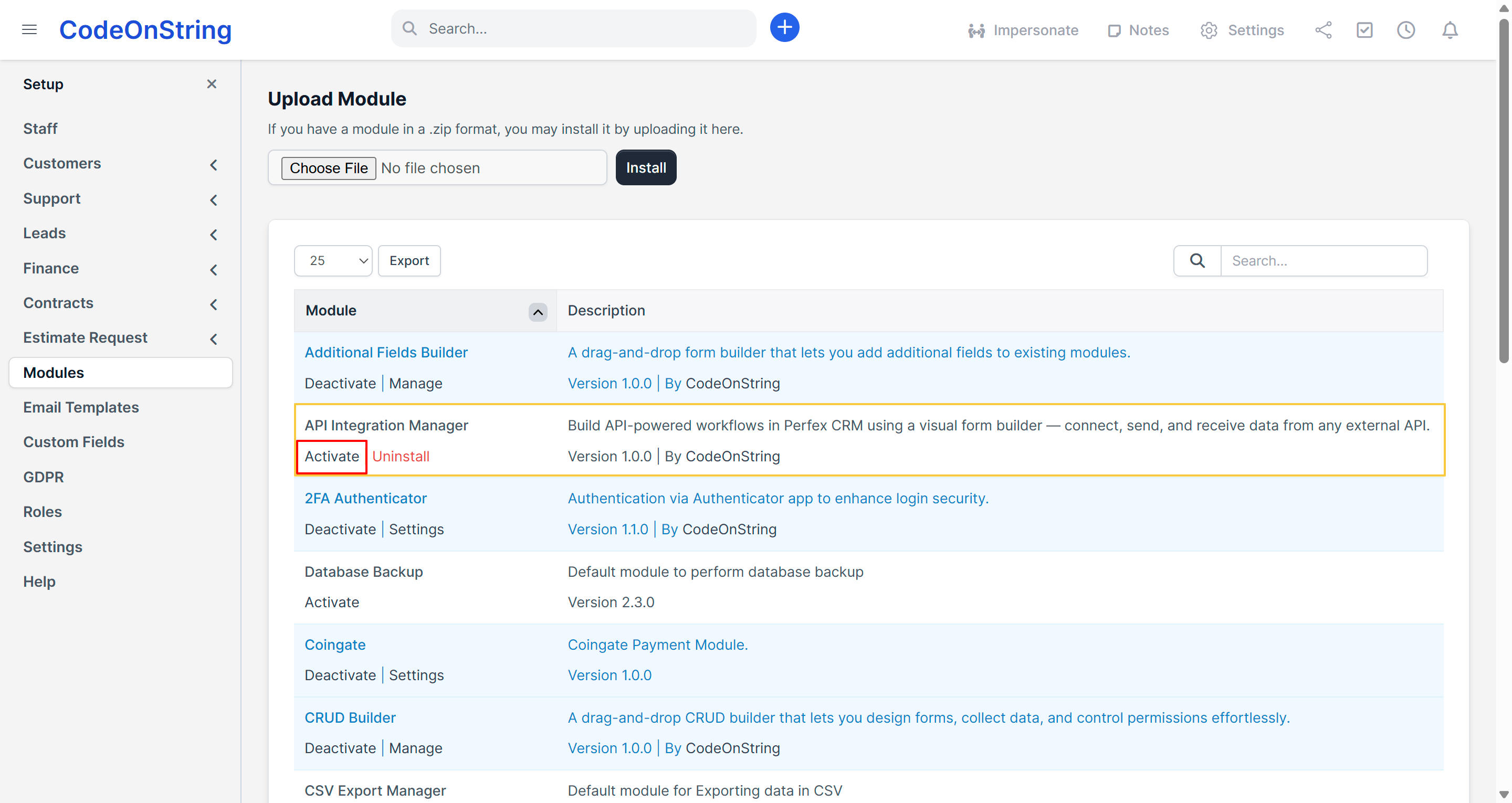The height and width of the screenshot is (803, 1512).
Task: Activate the API Integration Manager module
Action: click(332, 456)
